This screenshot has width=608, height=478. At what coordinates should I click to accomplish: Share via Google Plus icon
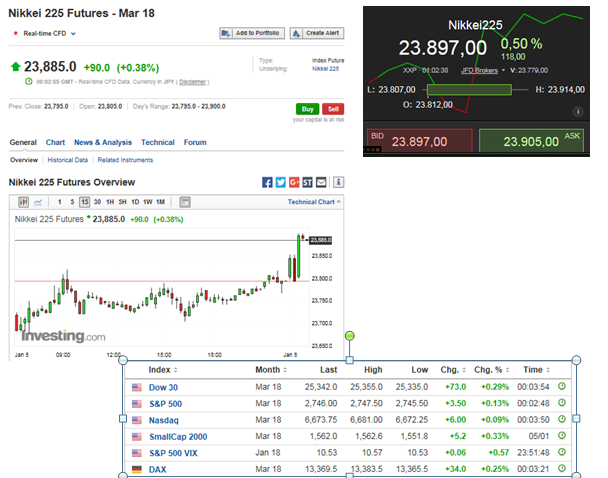click(x=294, y=182)
